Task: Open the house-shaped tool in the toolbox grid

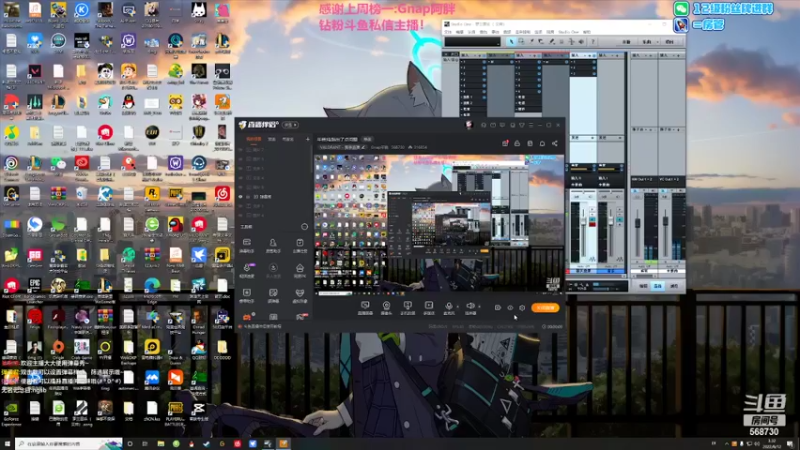Action: coord(300,269)
